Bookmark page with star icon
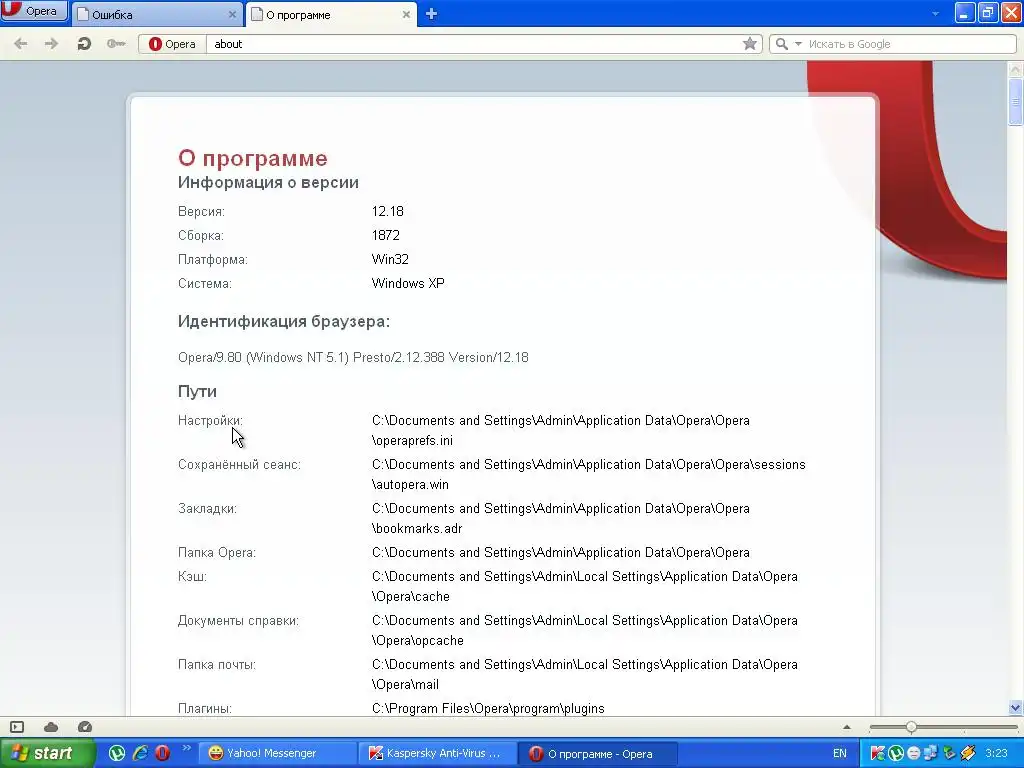The width and height of the screenshot is (1024, 768). [750, 44]
